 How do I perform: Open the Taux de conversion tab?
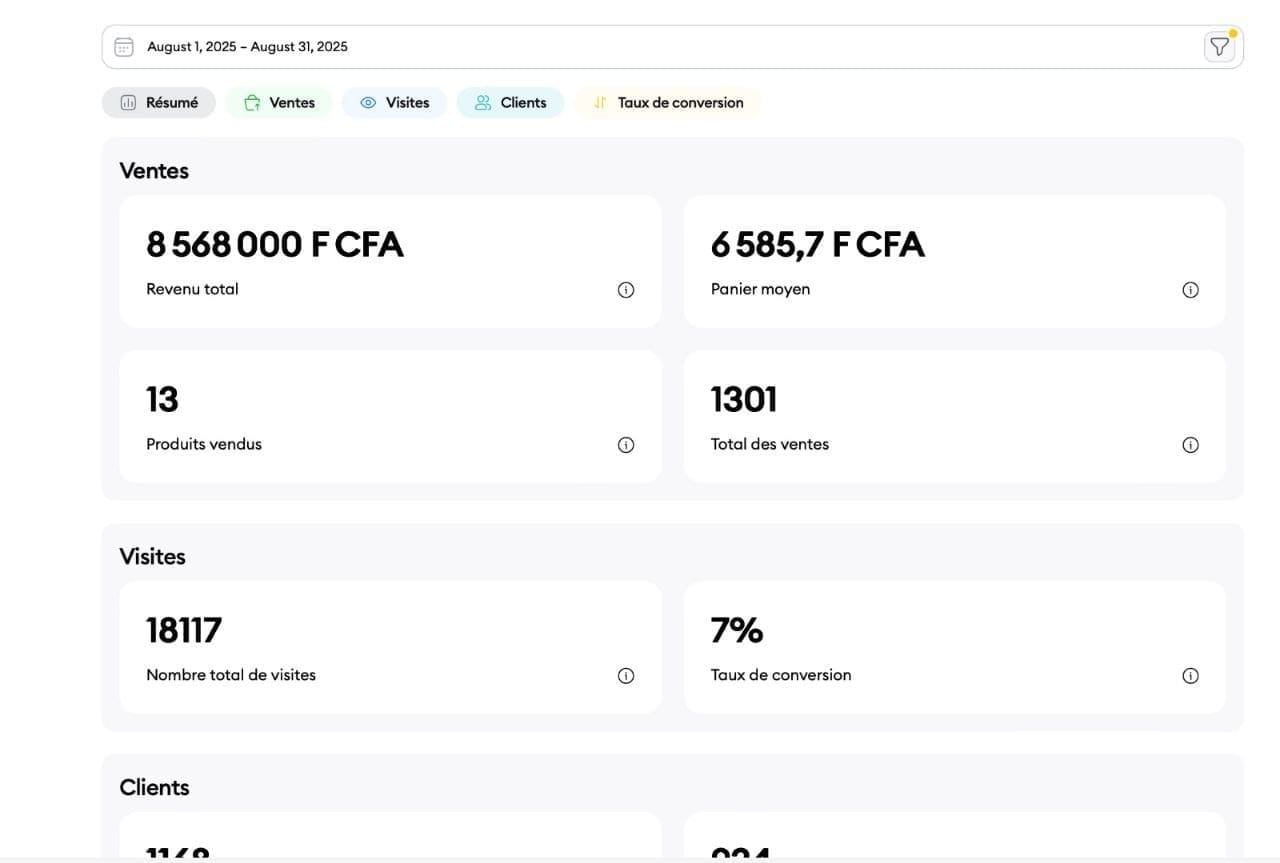tap(668, 103)
